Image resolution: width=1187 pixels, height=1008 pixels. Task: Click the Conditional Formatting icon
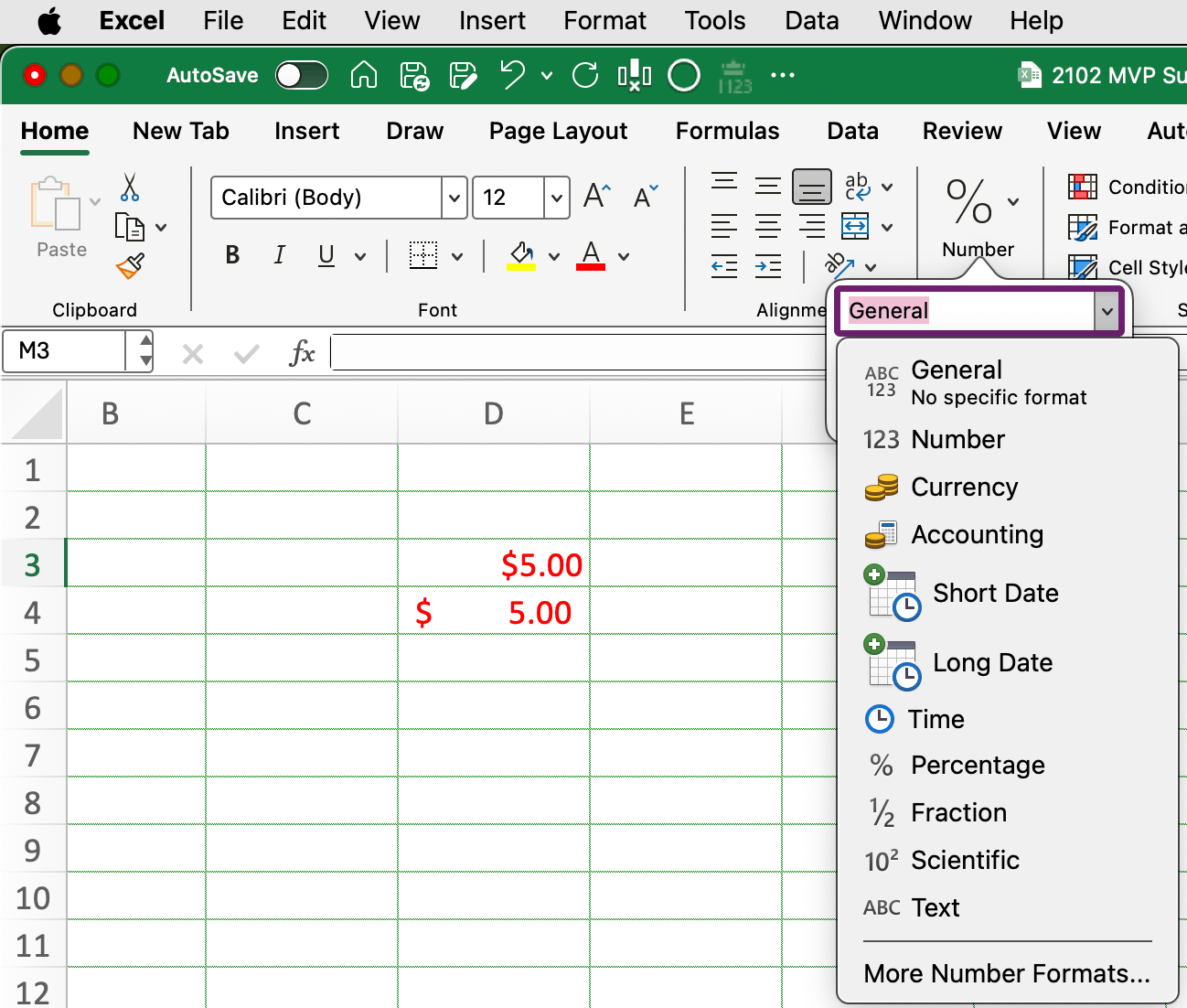pyautogui.click(x=1083, y=187)
